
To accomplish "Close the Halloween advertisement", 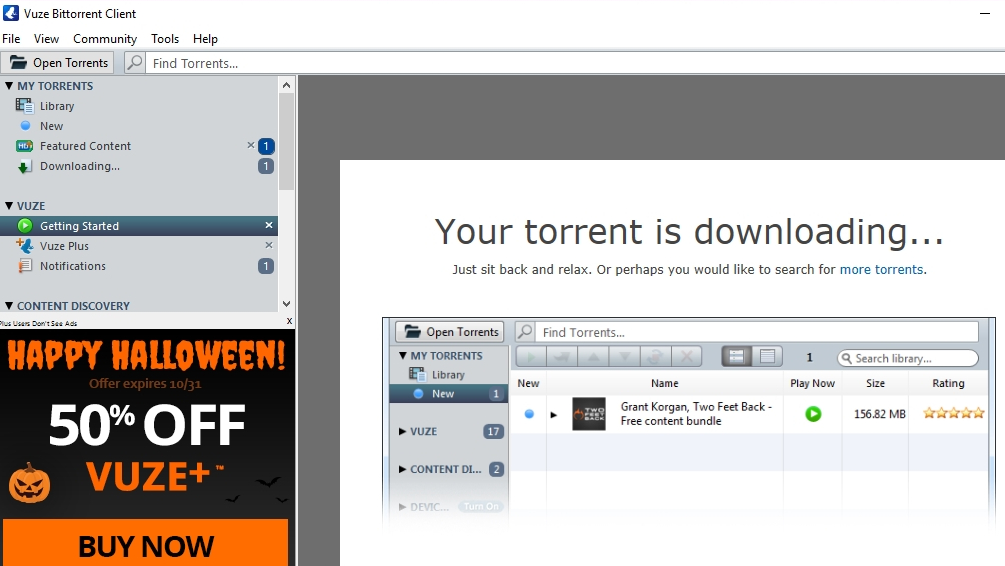I will pos(289,321).
